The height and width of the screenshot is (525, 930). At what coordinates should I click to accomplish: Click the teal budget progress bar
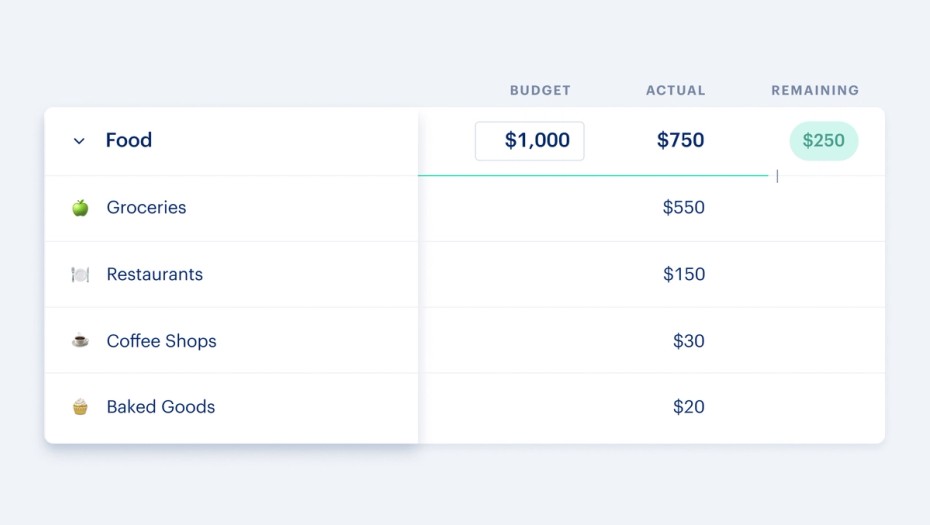(593, 176)
